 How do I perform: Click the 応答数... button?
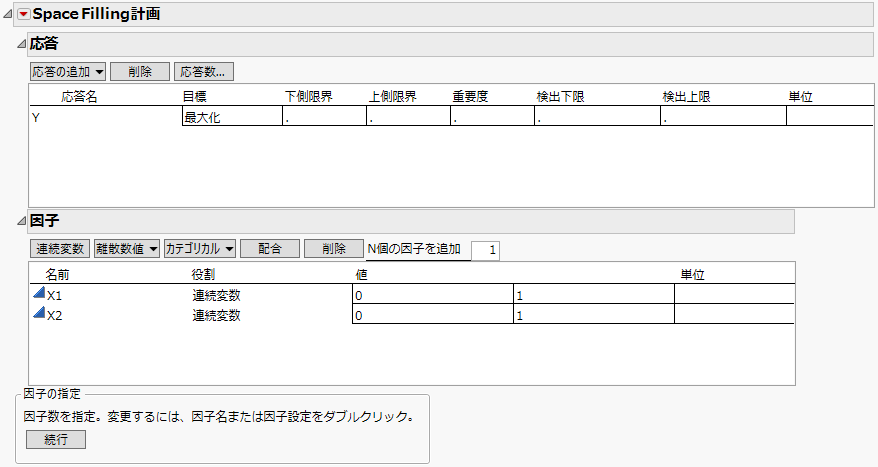[x=204, y=72]
